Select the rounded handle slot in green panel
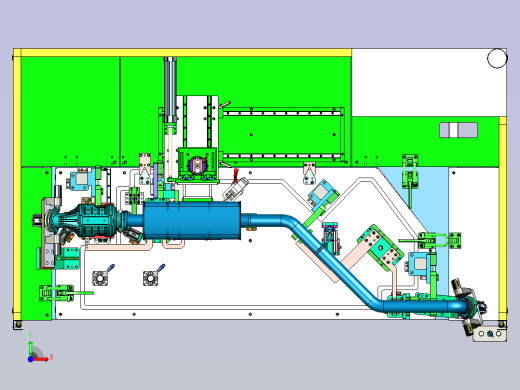Image resolution: width=520 pixels, height=390 pixels. coord(458,130)
